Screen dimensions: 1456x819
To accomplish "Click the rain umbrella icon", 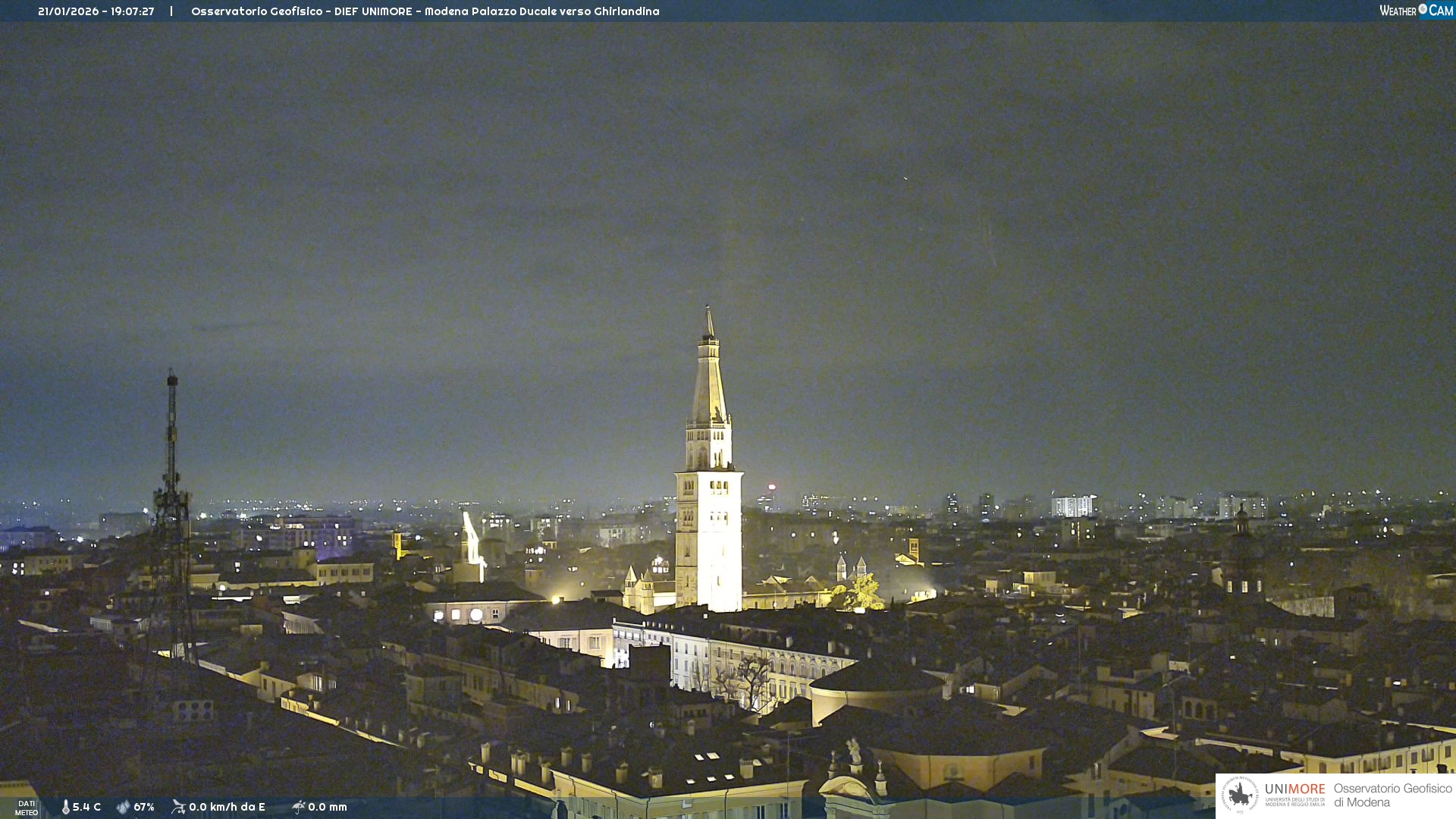I will (x=299, y=807).
